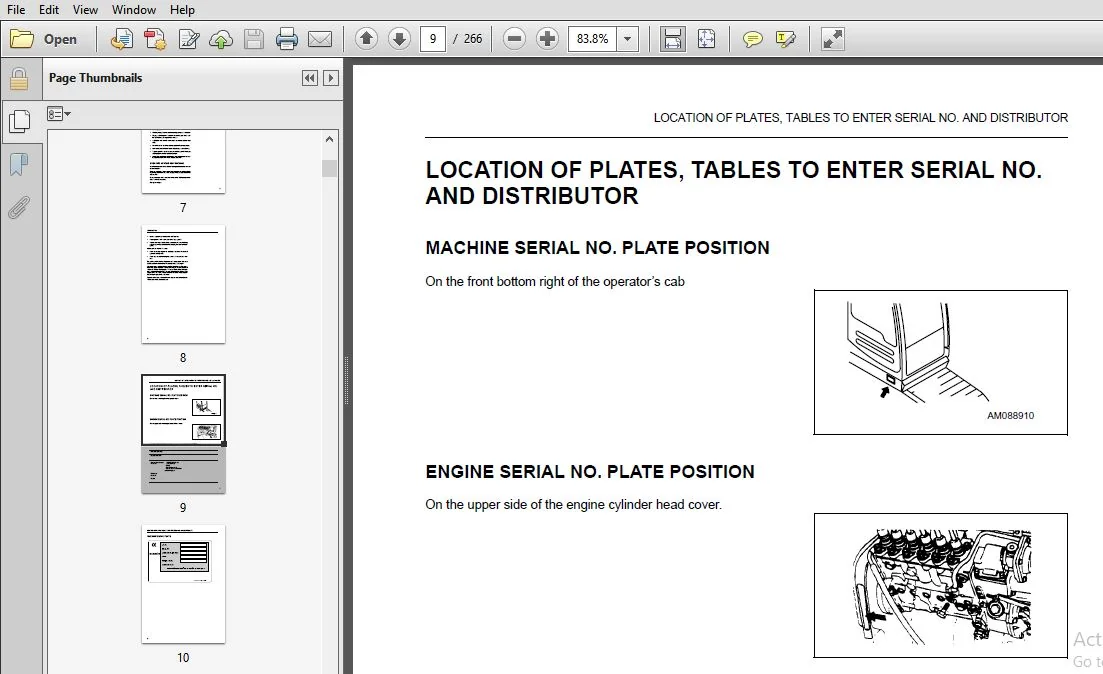
Task: Select the page 10 thumbnail
Action: (x=183, y=584)
